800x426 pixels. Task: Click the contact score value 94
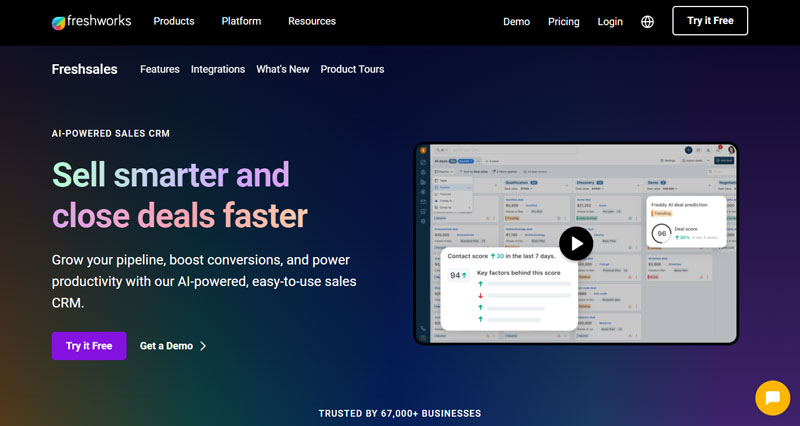(x=458, y=275)
